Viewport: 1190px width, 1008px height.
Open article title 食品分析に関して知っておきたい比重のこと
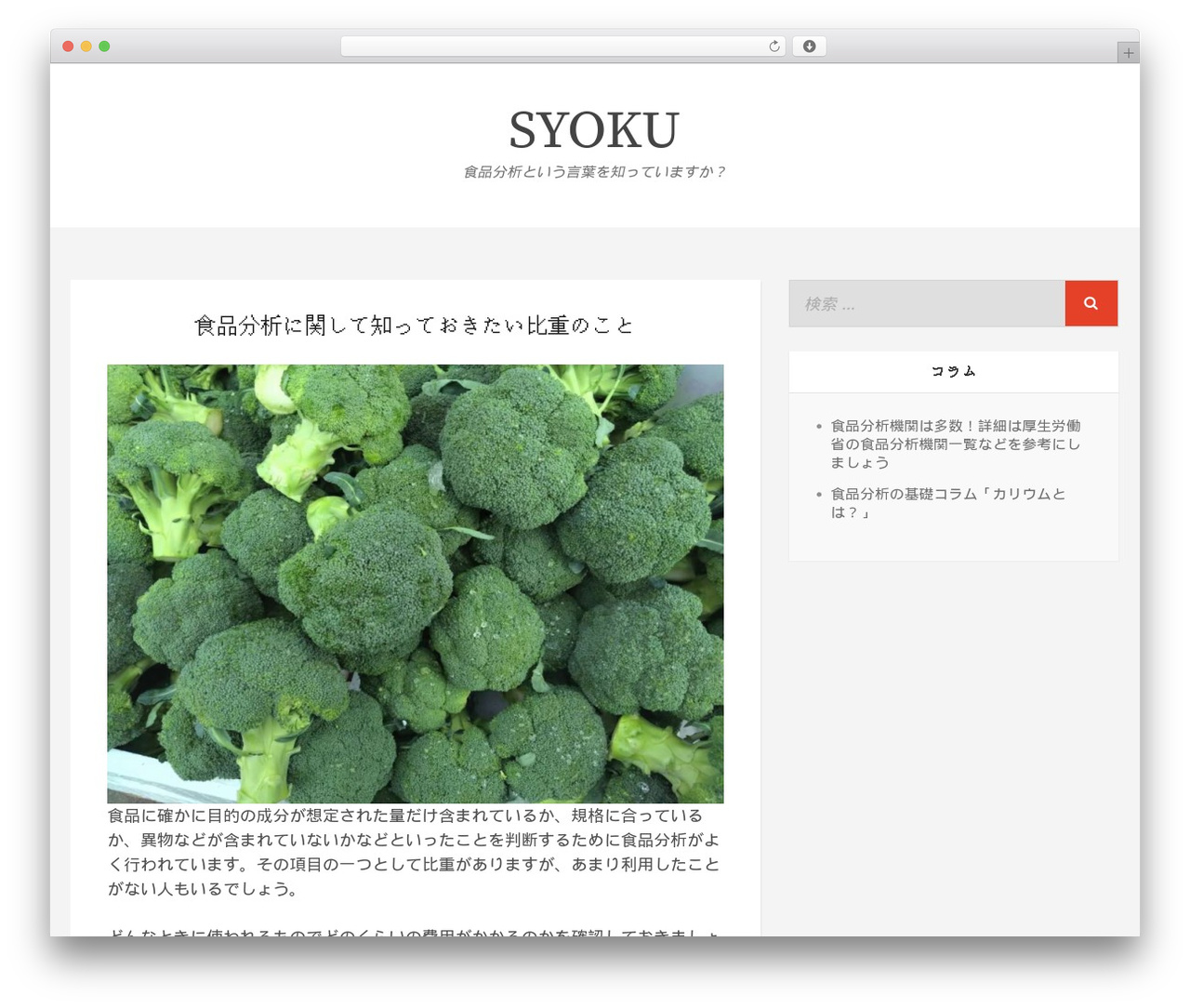pos(415,325)
